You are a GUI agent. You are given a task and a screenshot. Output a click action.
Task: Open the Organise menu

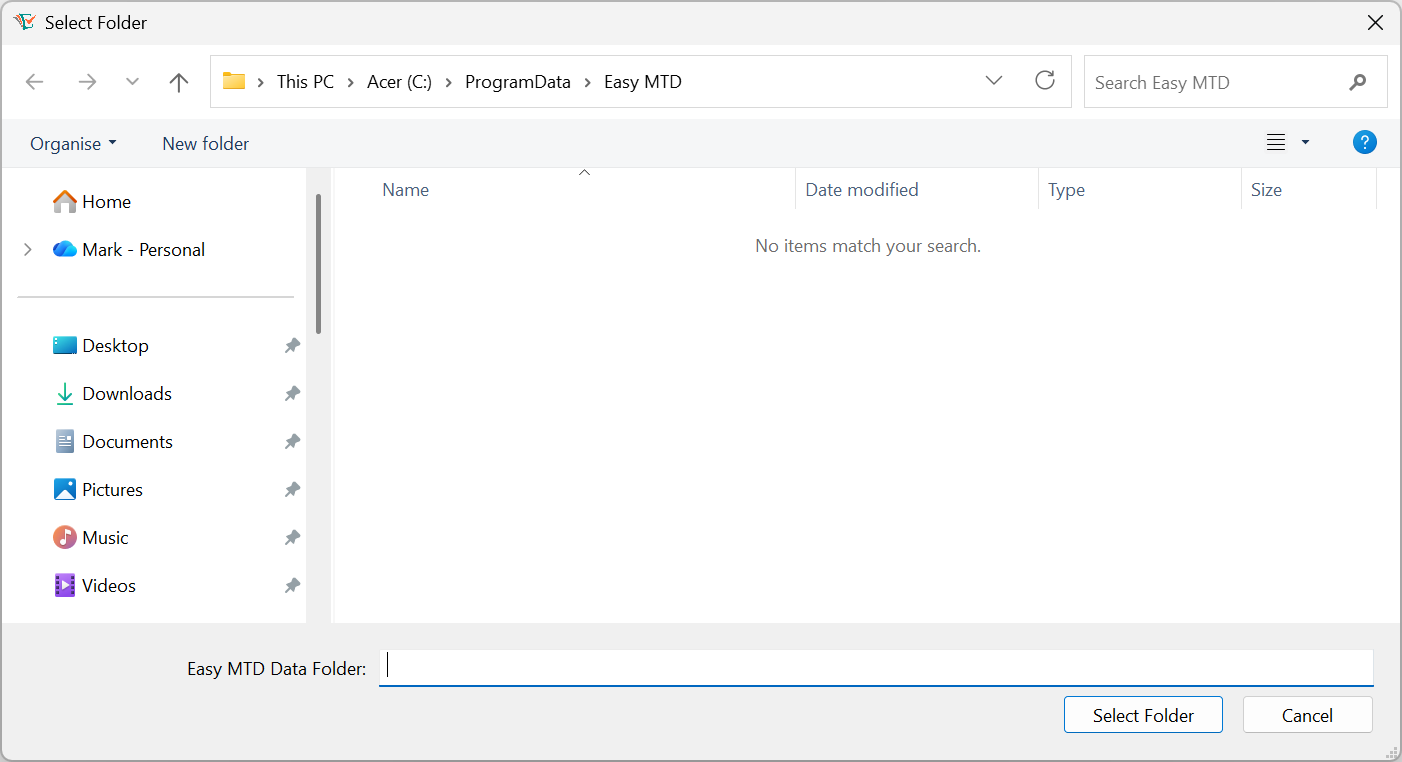pos(73,143)
